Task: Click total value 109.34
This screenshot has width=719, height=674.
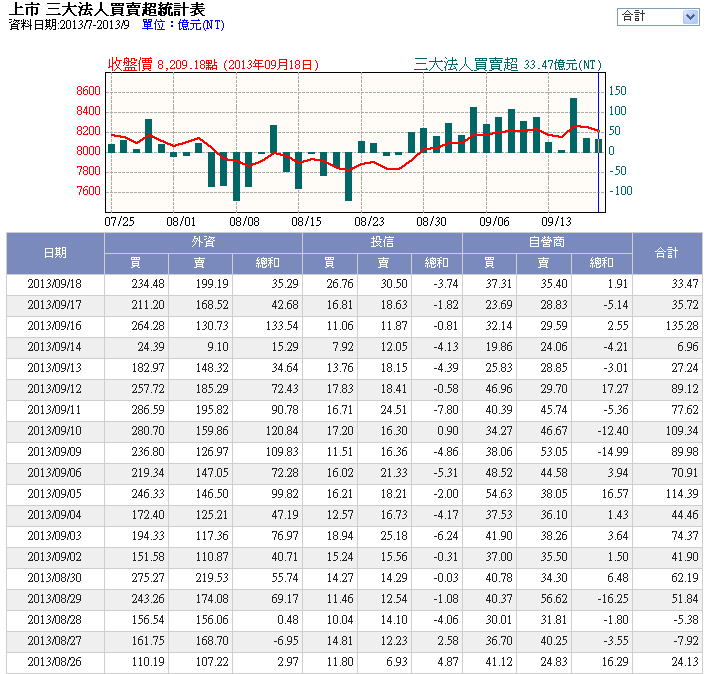Action: click(x=682, y=431)
